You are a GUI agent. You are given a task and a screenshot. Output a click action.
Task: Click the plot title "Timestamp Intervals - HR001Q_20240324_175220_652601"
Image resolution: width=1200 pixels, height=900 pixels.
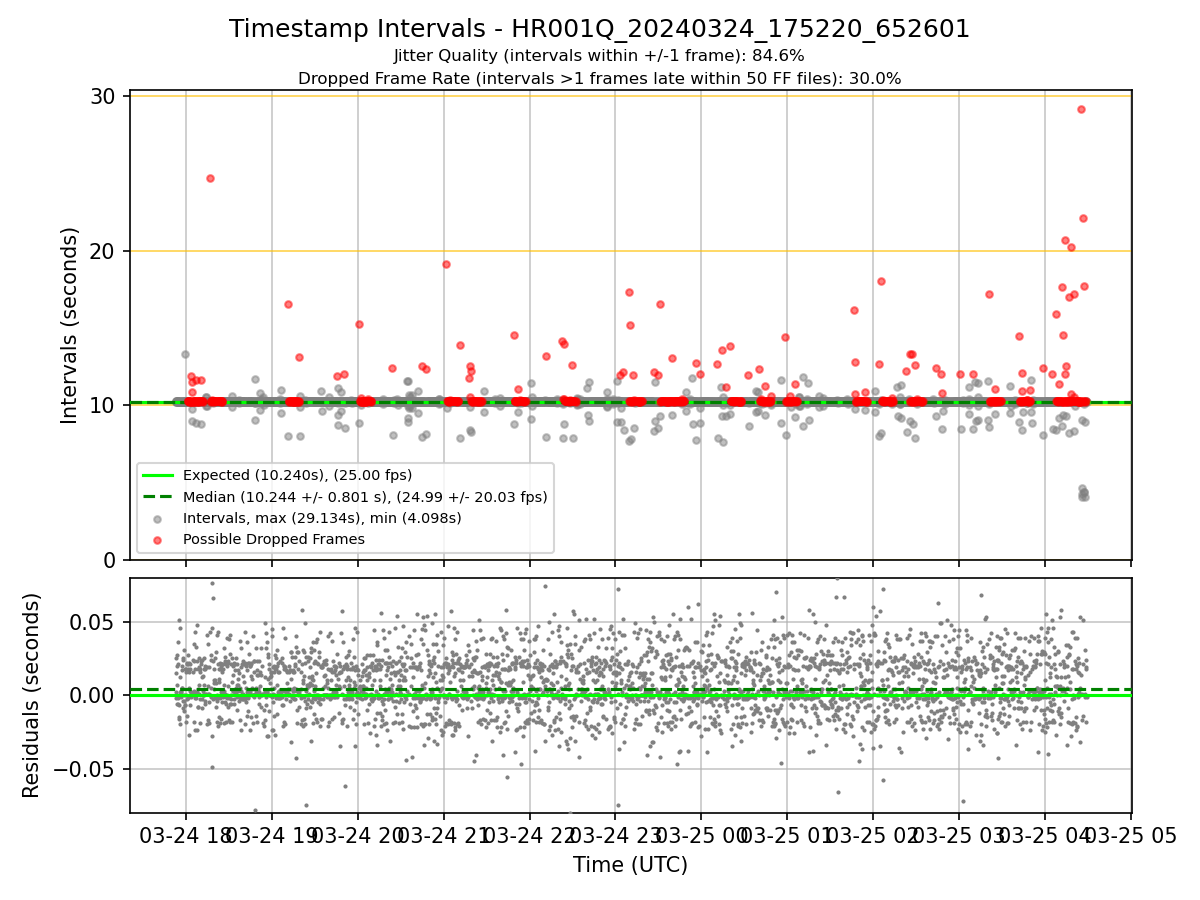click(x=599, y=29)
